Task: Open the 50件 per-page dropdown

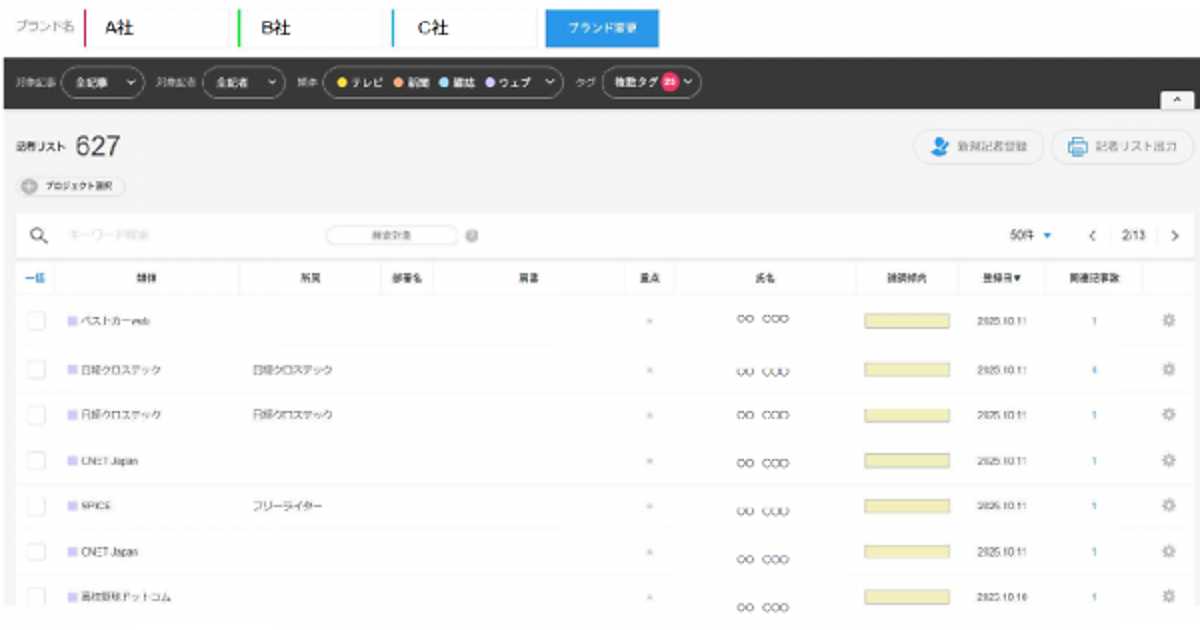Action: [x=1030, y=236]
